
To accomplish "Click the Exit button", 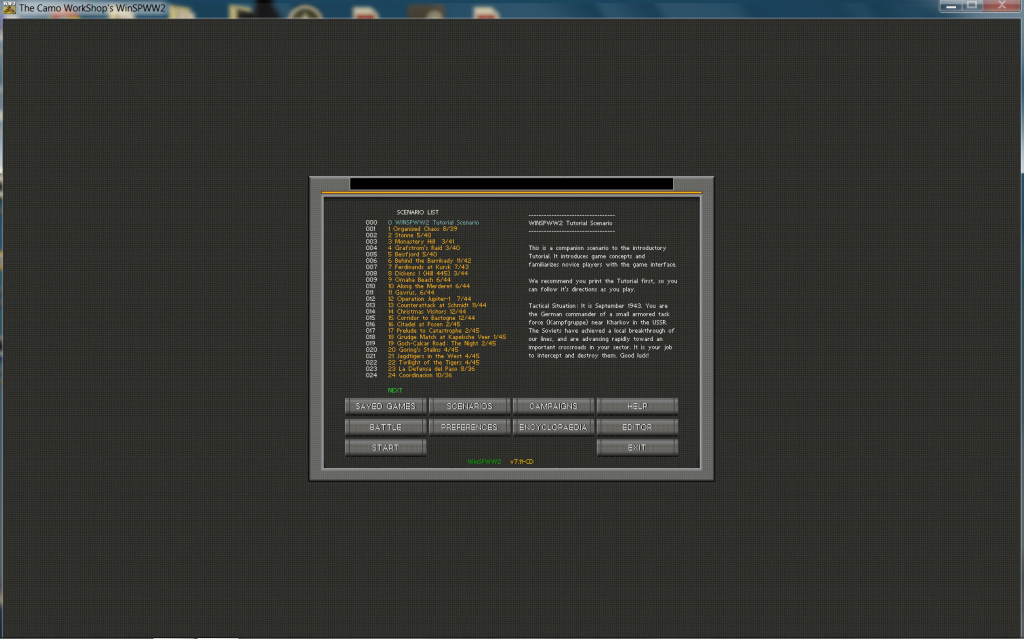I will pos(637,448).
